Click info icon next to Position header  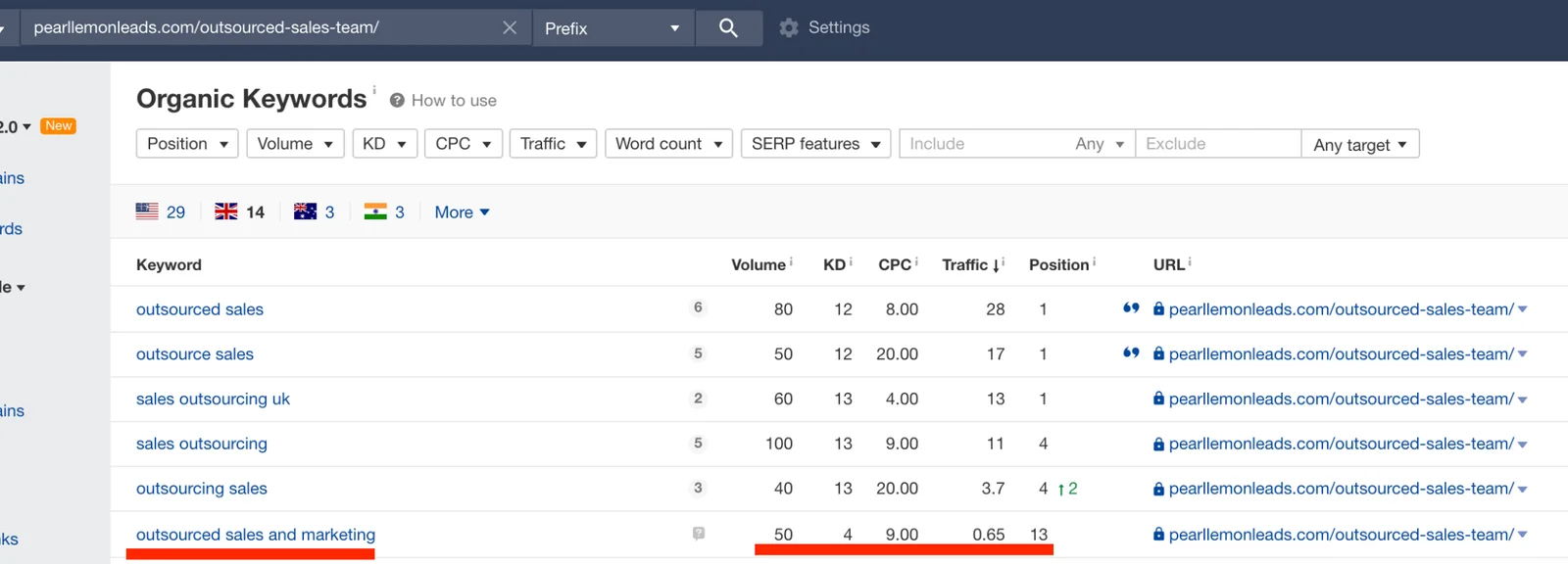(1094, 261)
